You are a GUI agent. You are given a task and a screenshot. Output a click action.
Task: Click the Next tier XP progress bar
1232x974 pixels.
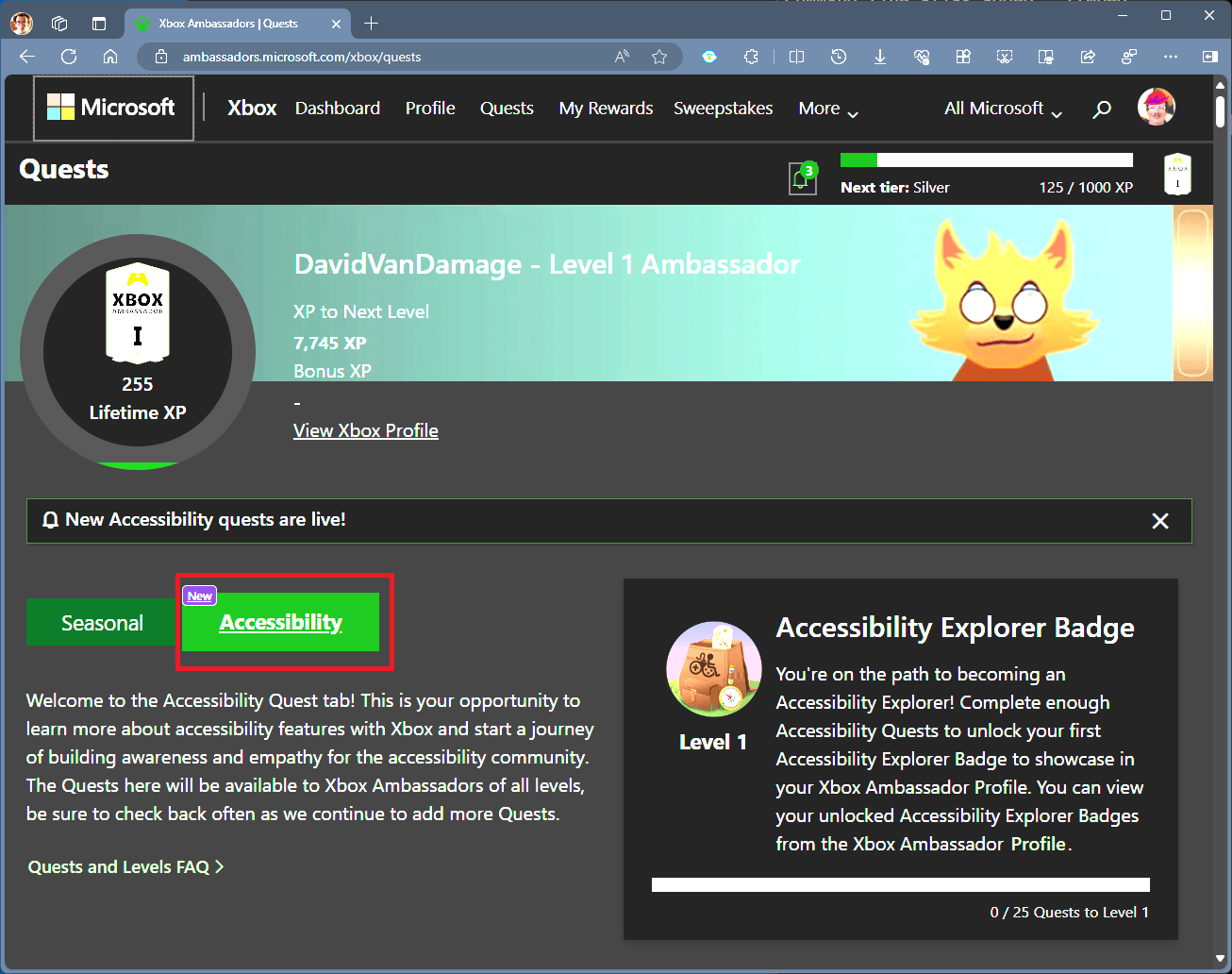click(987, 160)
